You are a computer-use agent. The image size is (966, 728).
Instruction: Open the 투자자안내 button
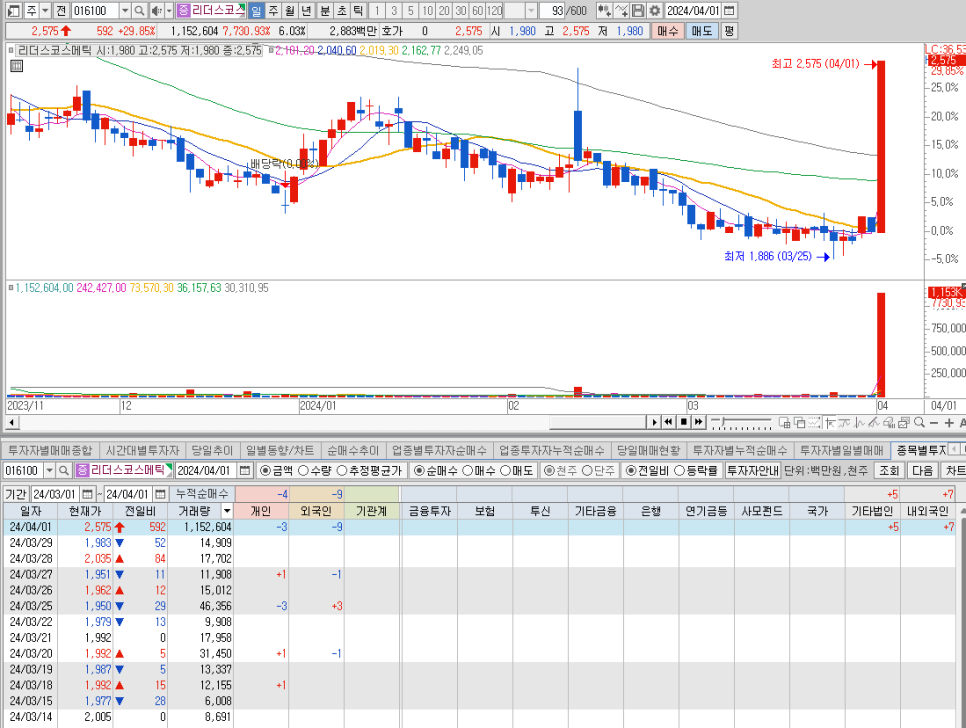click(x=753, y=471)
